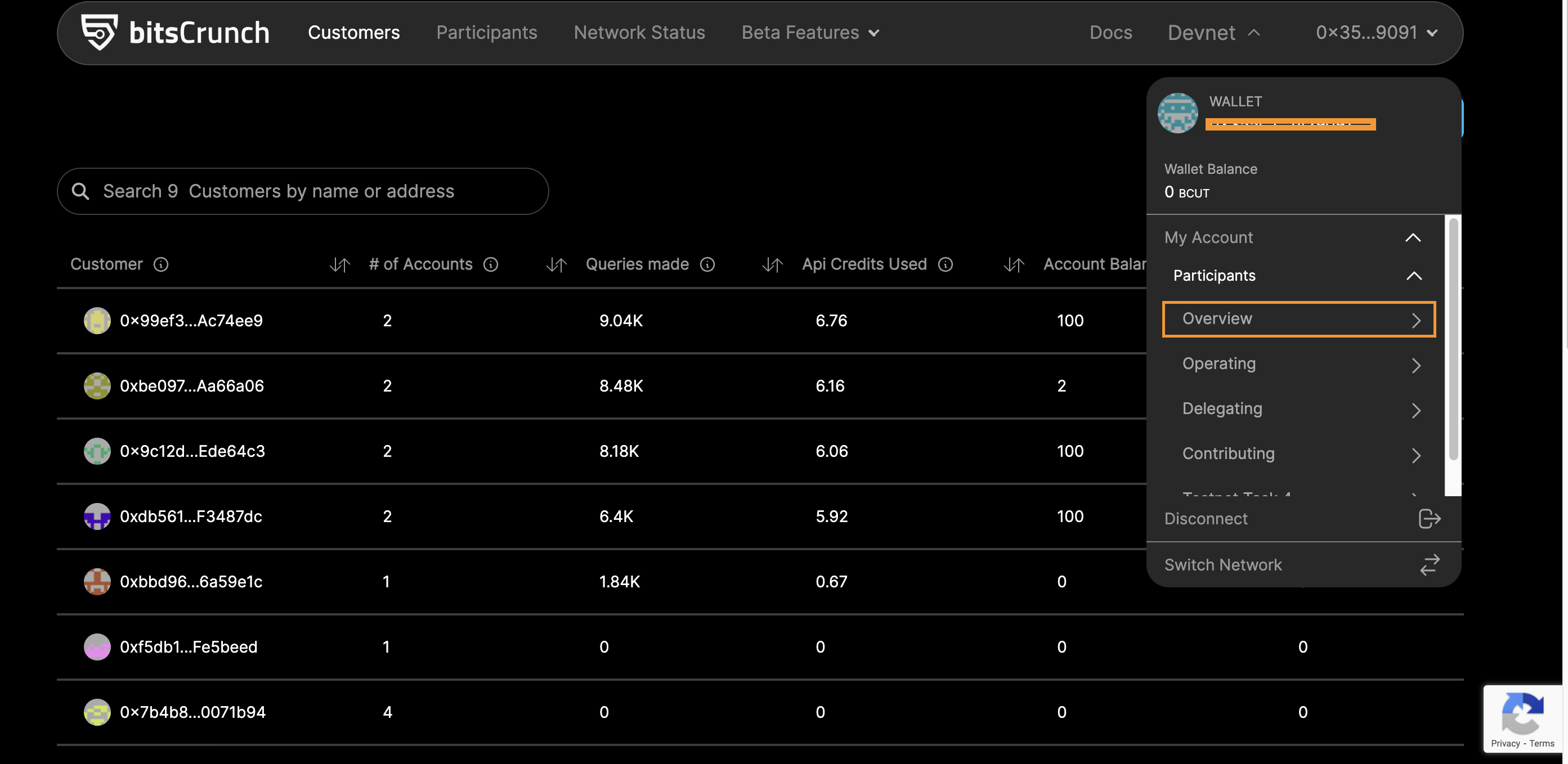1568x764 pixels.
Task: Open the reCAPTCHA Terms link
Action: (1542, 743)
